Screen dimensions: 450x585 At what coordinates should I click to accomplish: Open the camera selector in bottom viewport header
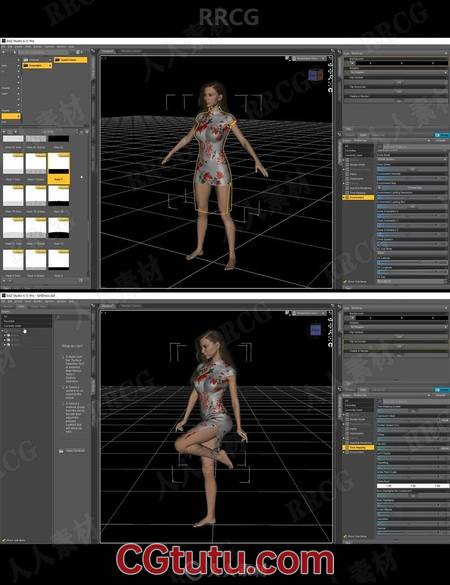(x=308, y=313)
